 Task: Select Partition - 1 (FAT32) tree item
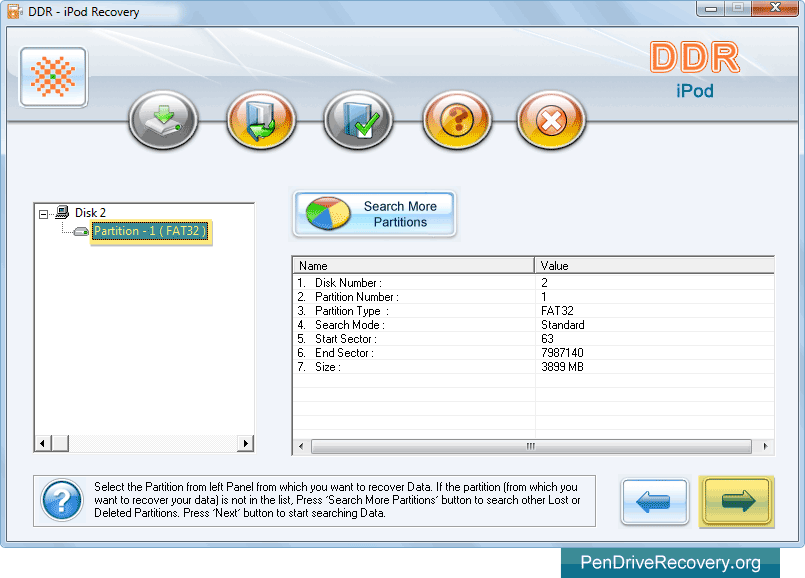pos(150,232)
